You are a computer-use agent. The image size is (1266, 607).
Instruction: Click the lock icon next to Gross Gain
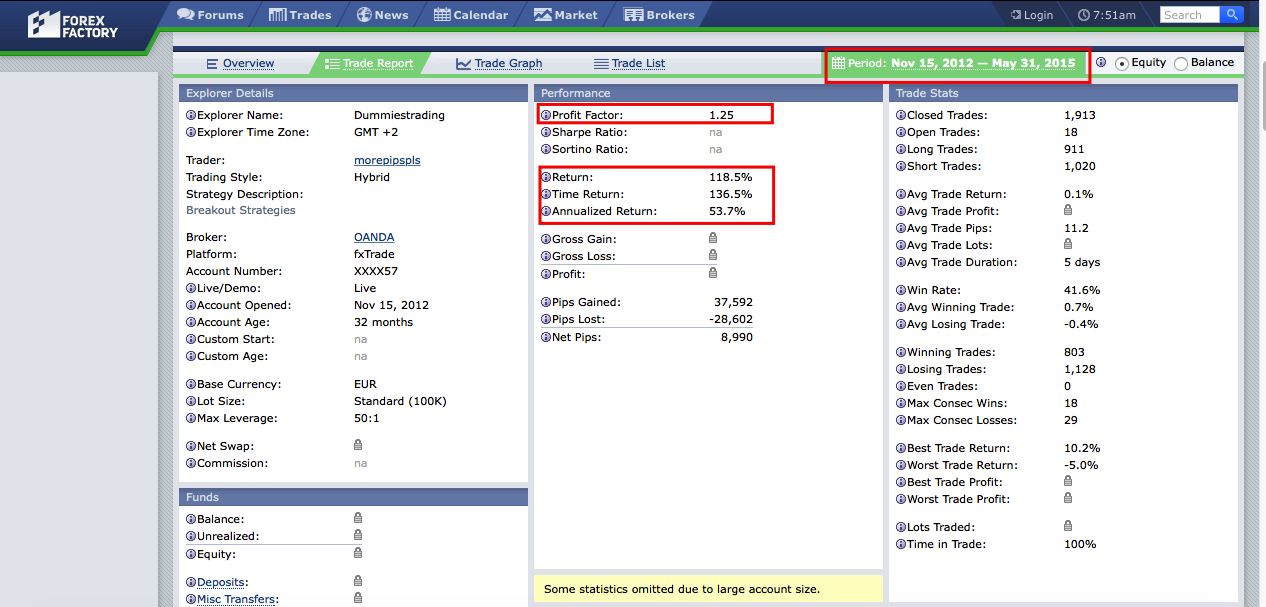713,239
